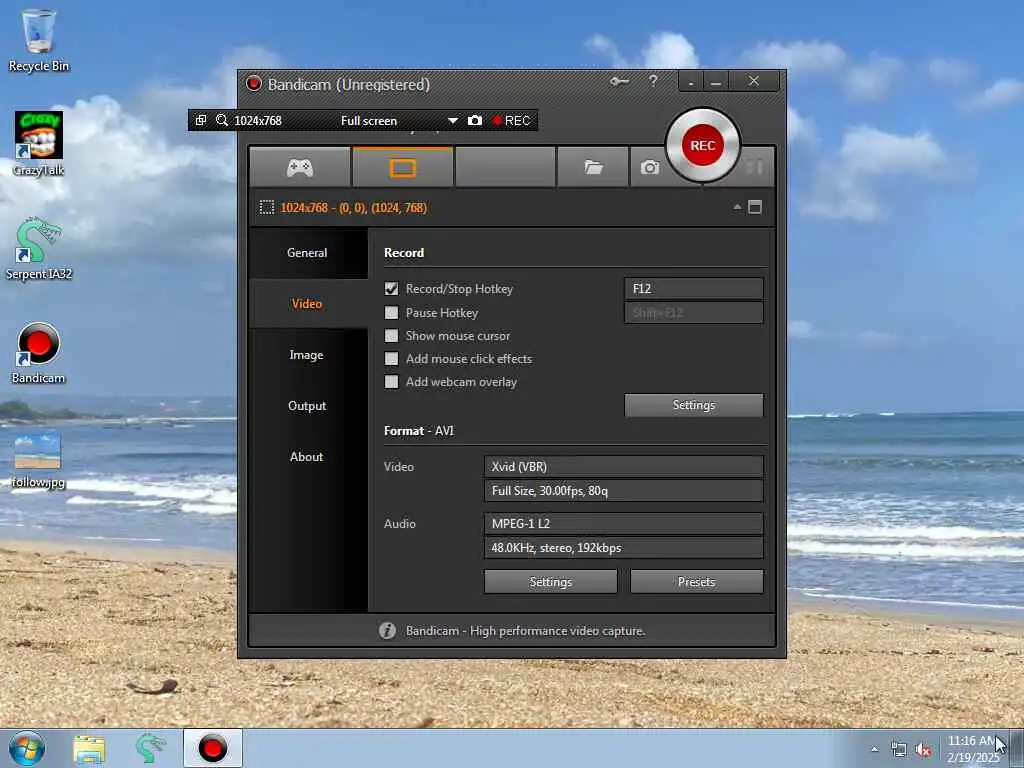Show hidden tray icons arrow
The height and width of the screenshot is (768, 1024).
point(874,750)
